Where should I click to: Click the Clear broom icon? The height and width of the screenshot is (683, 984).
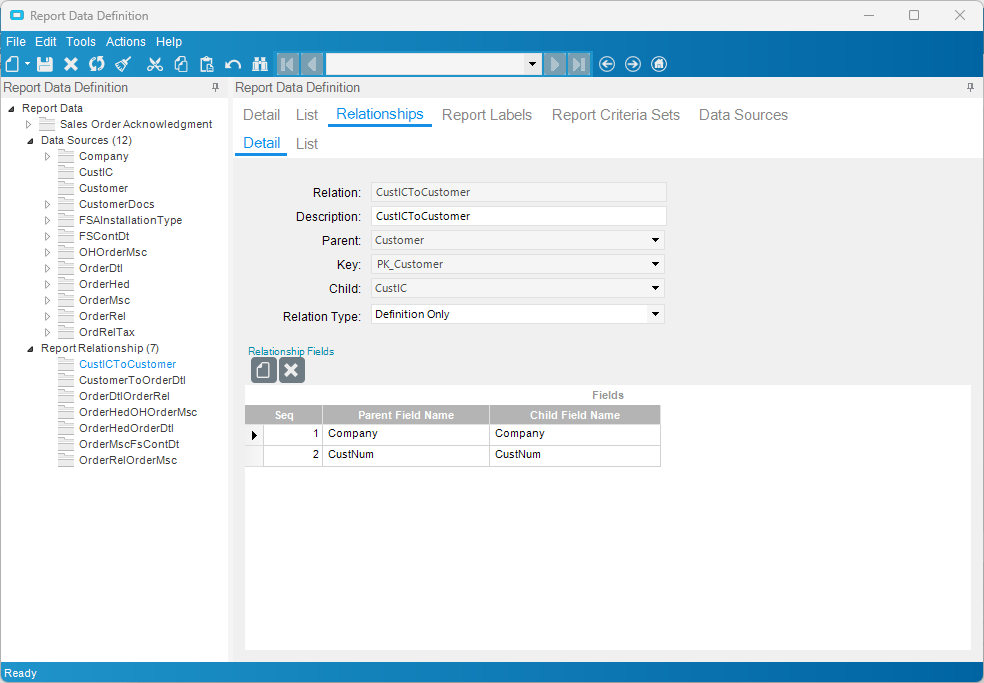click(124, 64)
